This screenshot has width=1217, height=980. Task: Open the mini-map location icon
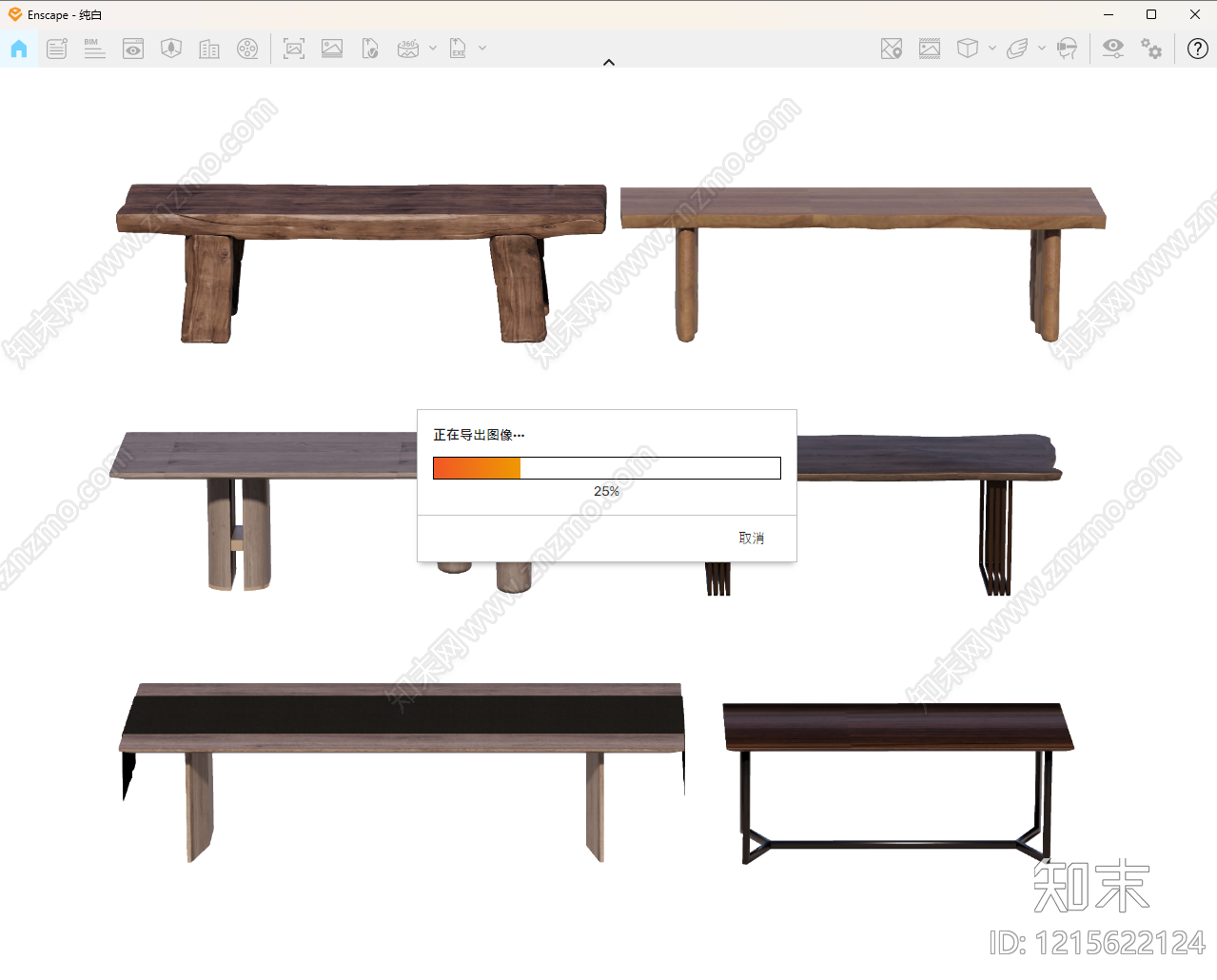(x=892, y=49)
